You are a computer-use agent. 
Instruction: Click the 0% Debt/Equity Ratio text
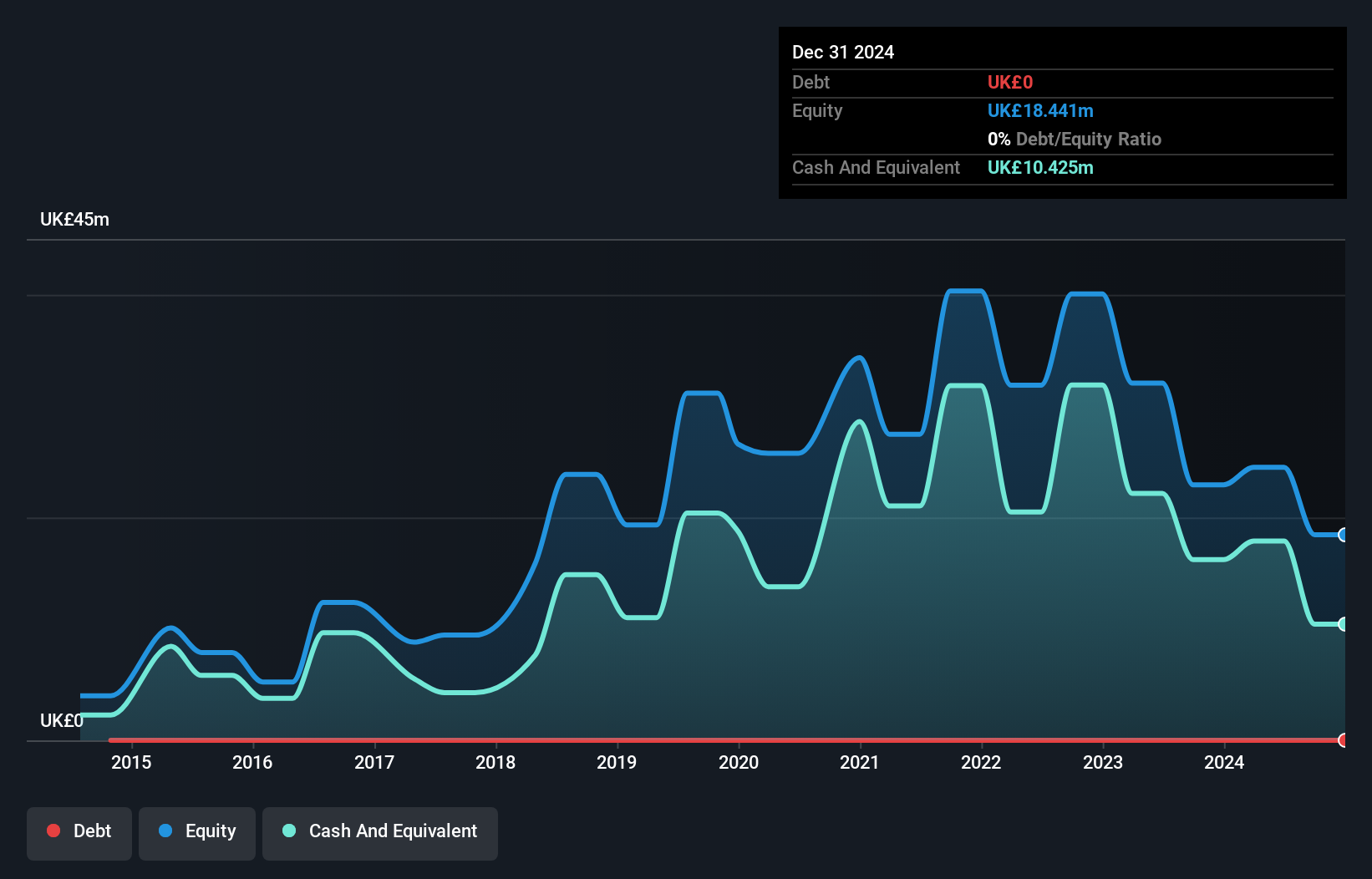tap(1075, 139)
